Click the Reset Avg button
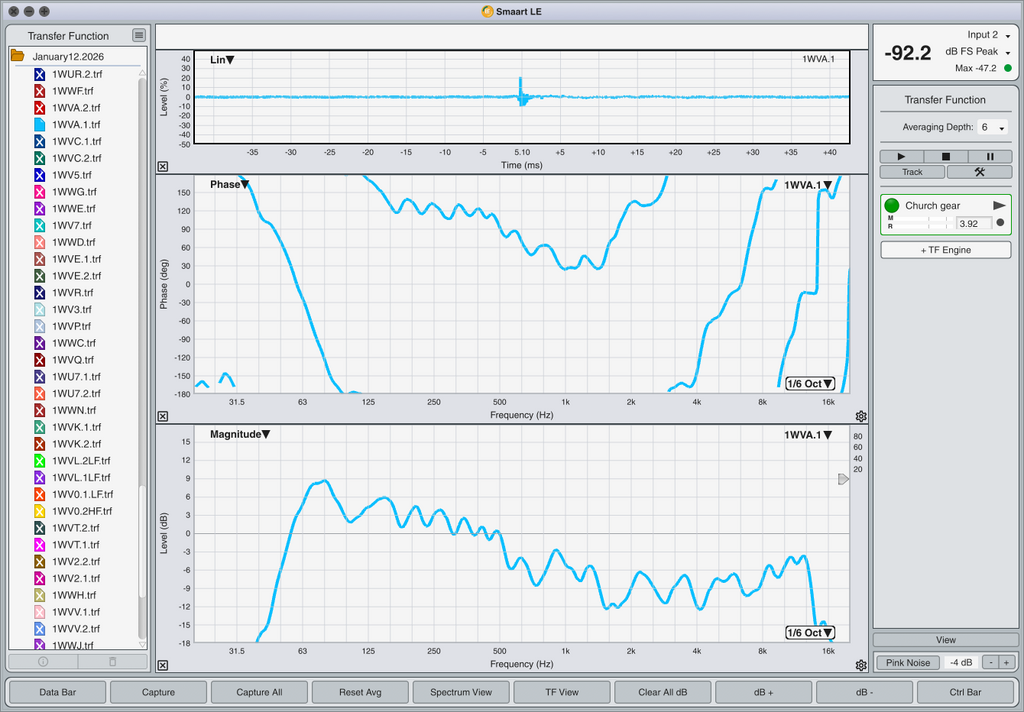Screen dimensions: 1024x712 tap(360, 692)
